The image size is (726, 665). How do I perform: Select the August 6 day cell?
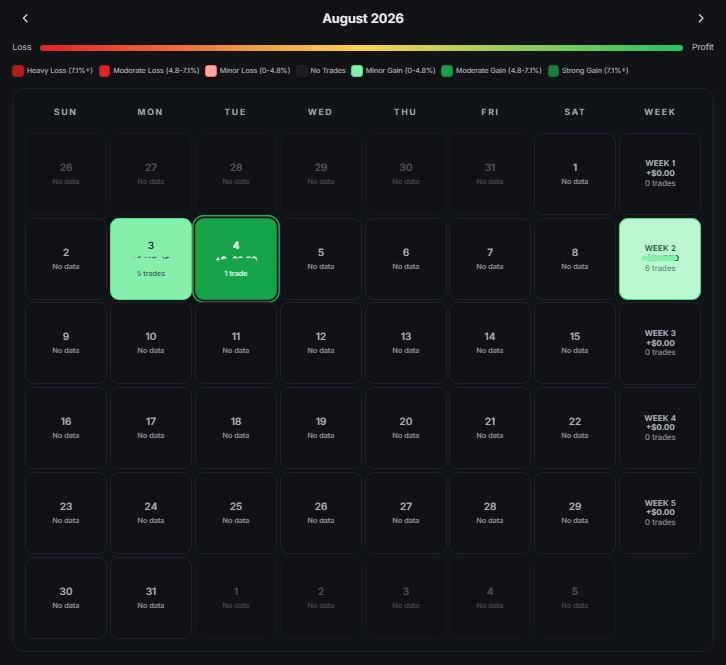click(x=406, y=259)
